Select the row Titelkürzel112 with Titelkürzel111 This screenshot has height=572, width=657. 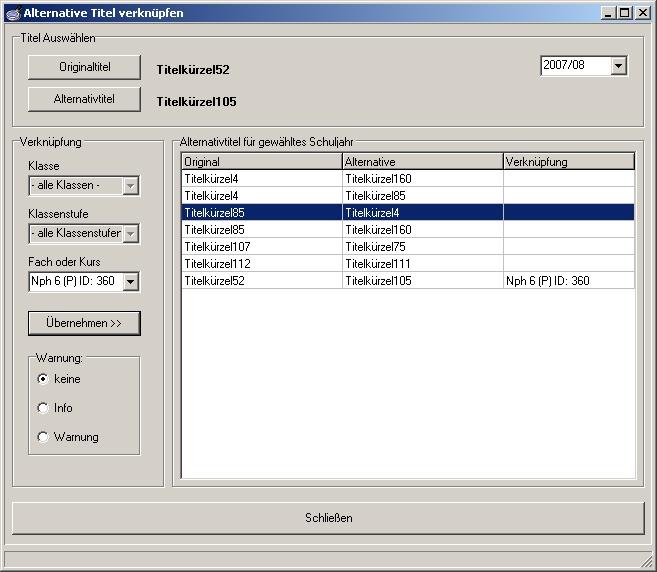pos(407,264)
